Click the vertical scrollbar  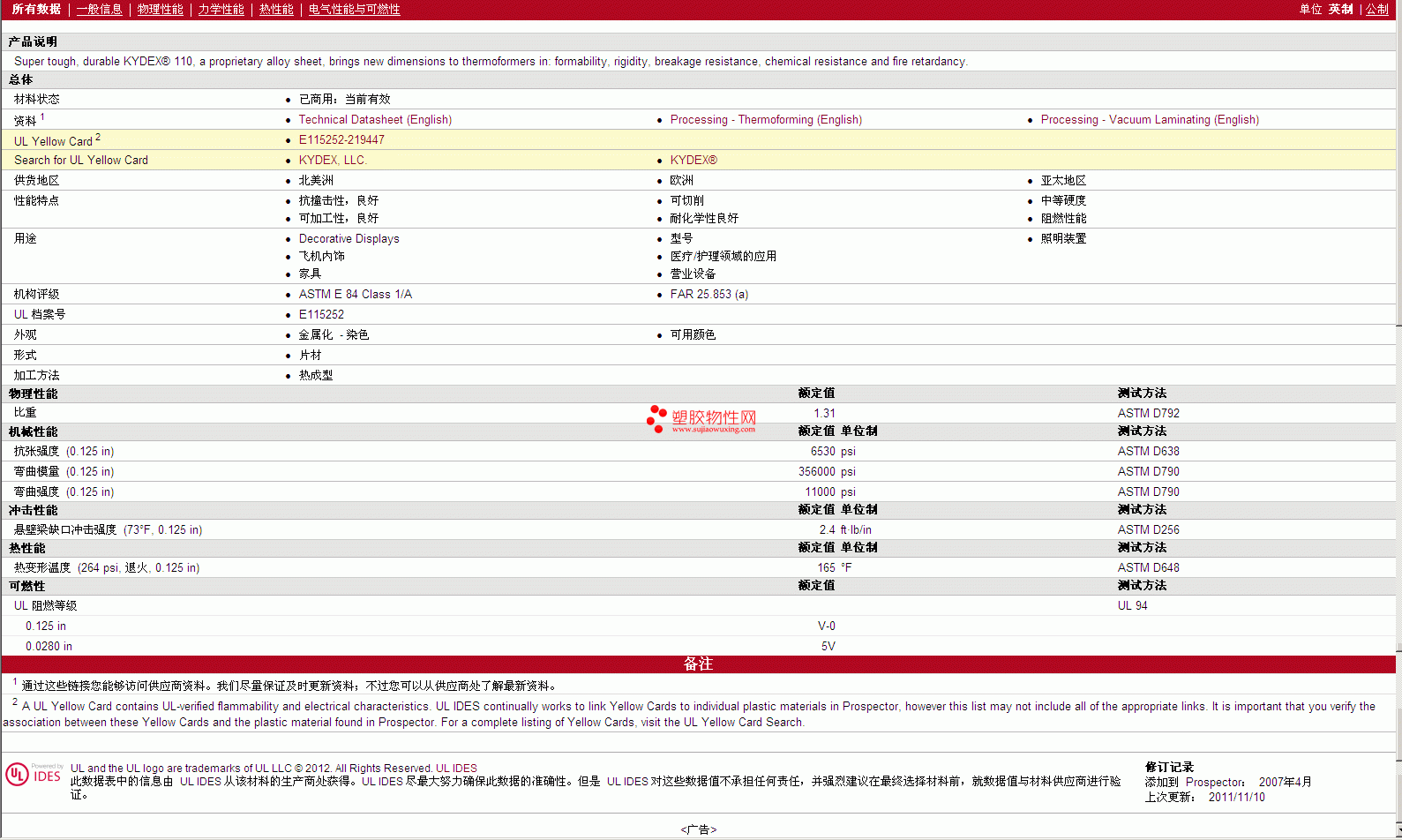pos(1398,420)
